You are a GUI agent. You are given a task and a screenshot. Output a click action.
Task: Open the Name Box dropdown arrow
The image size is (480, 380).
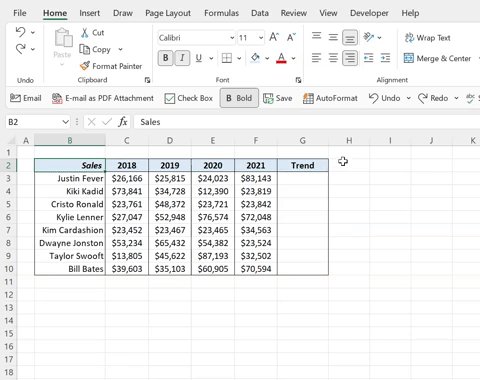tap(65, 122)
